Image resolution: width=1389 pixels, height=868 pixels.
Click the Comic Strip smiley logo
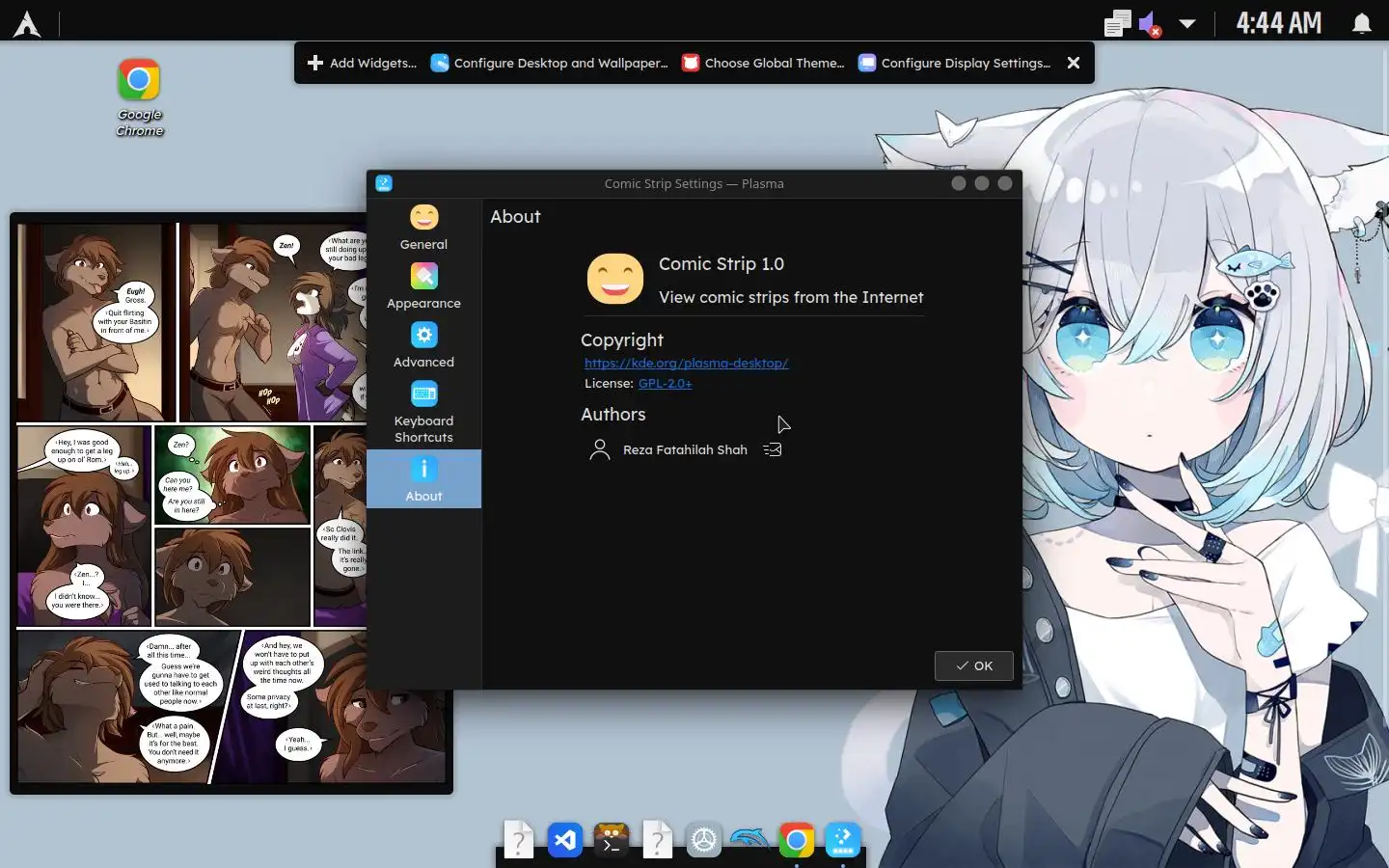[x=615, y=279]
